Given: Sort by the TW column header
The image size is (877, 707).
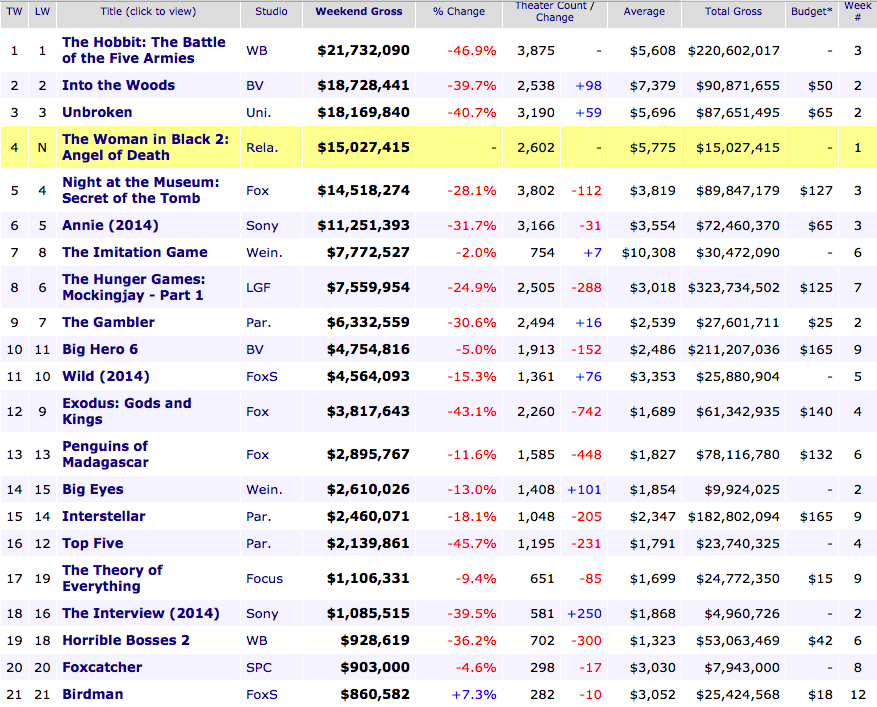Looking at the screenshot, I should pyautogui.click(x=14, y=11).
